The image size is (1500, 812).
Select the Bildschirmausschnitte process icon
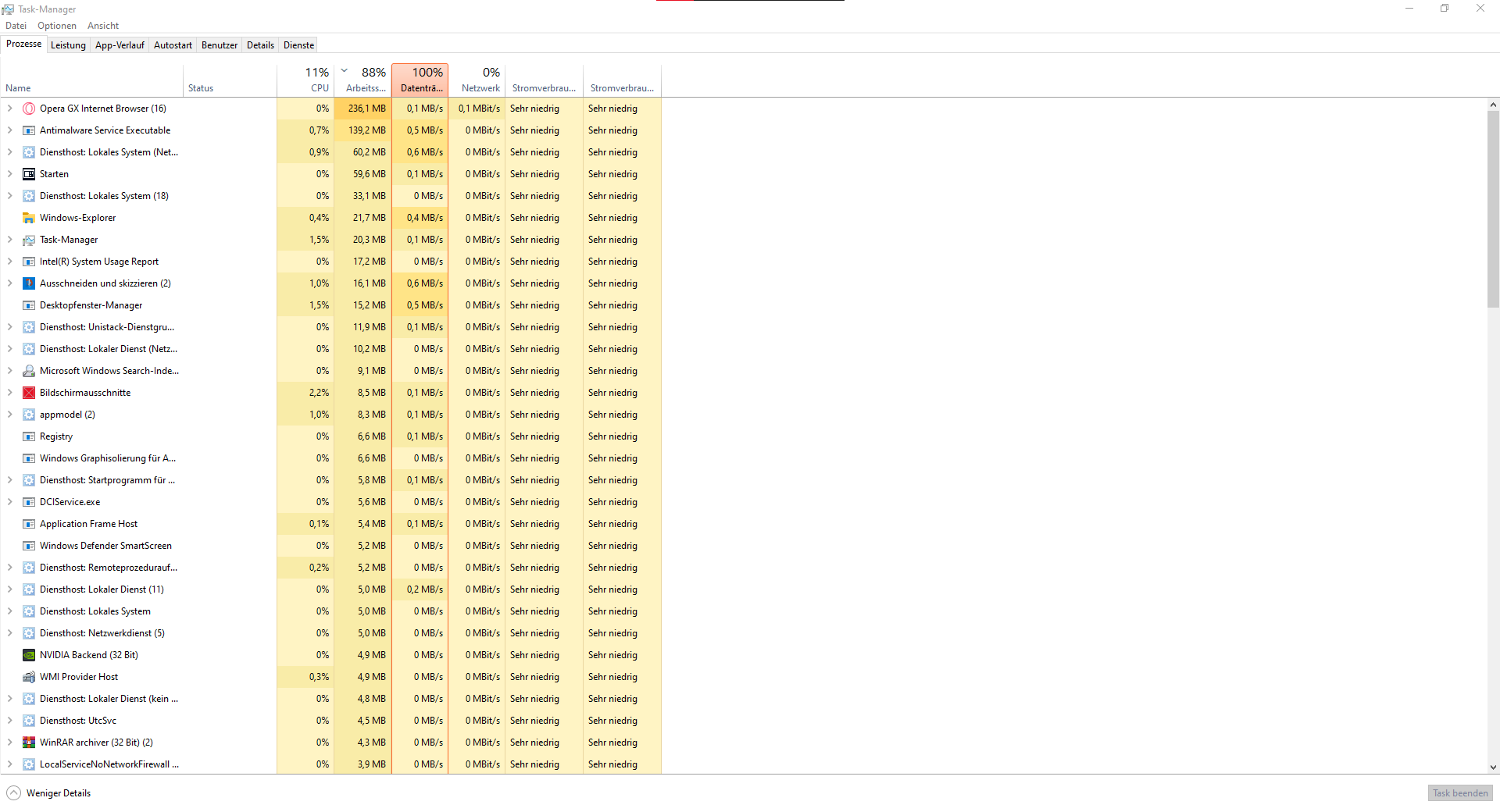[x=29, y=392]
